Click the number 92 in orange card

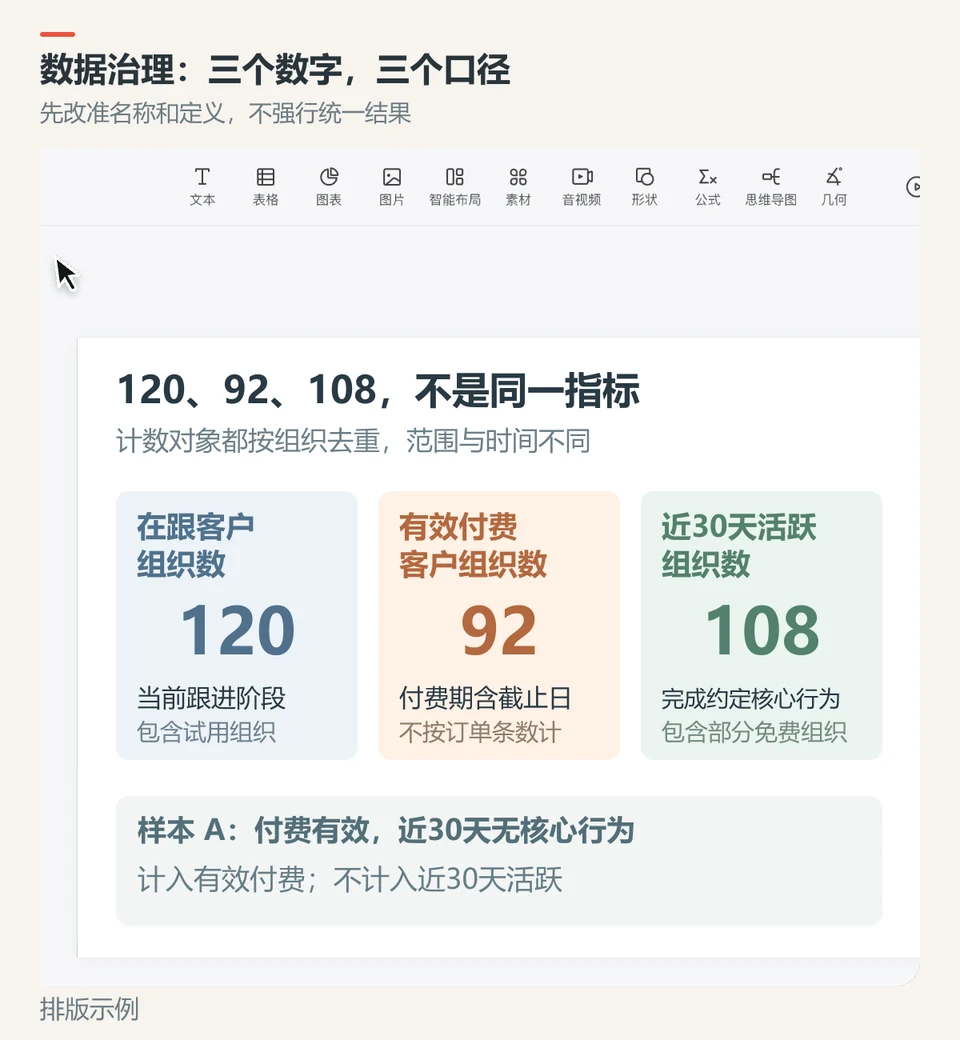(499, 630)
